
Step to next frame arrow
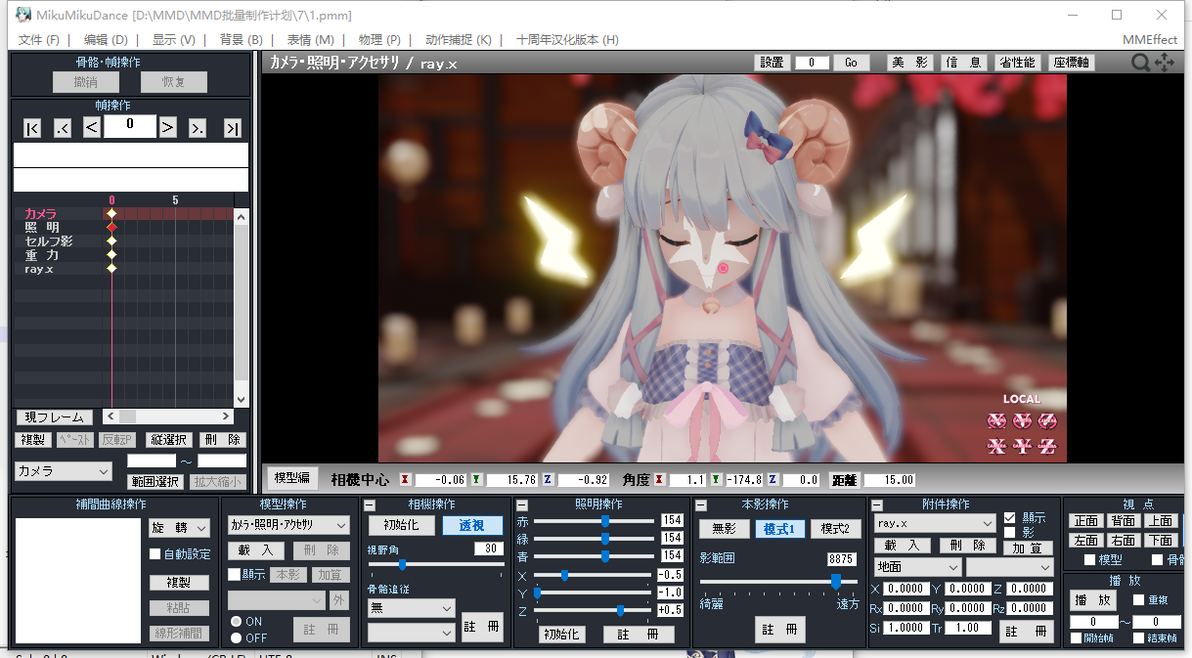pyautogui.click(x=168, y=127)
